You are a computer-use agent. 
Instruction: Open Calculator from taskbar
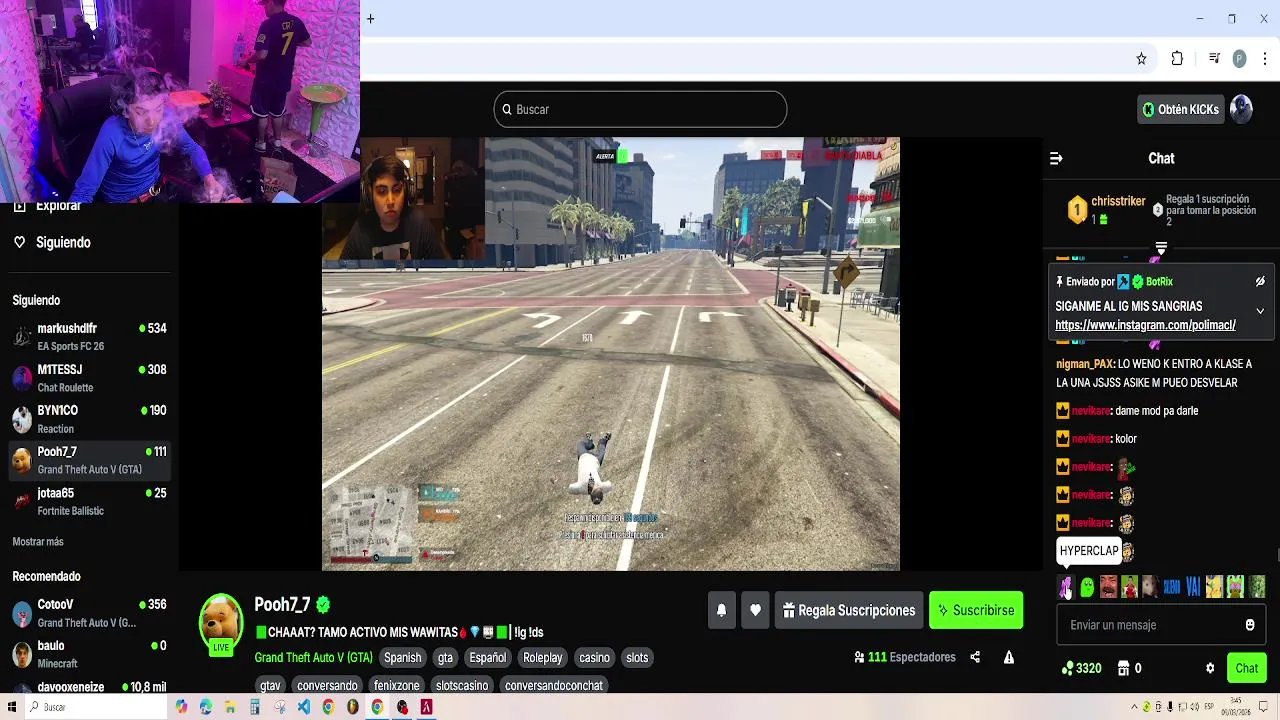click(x=255, y=707)
